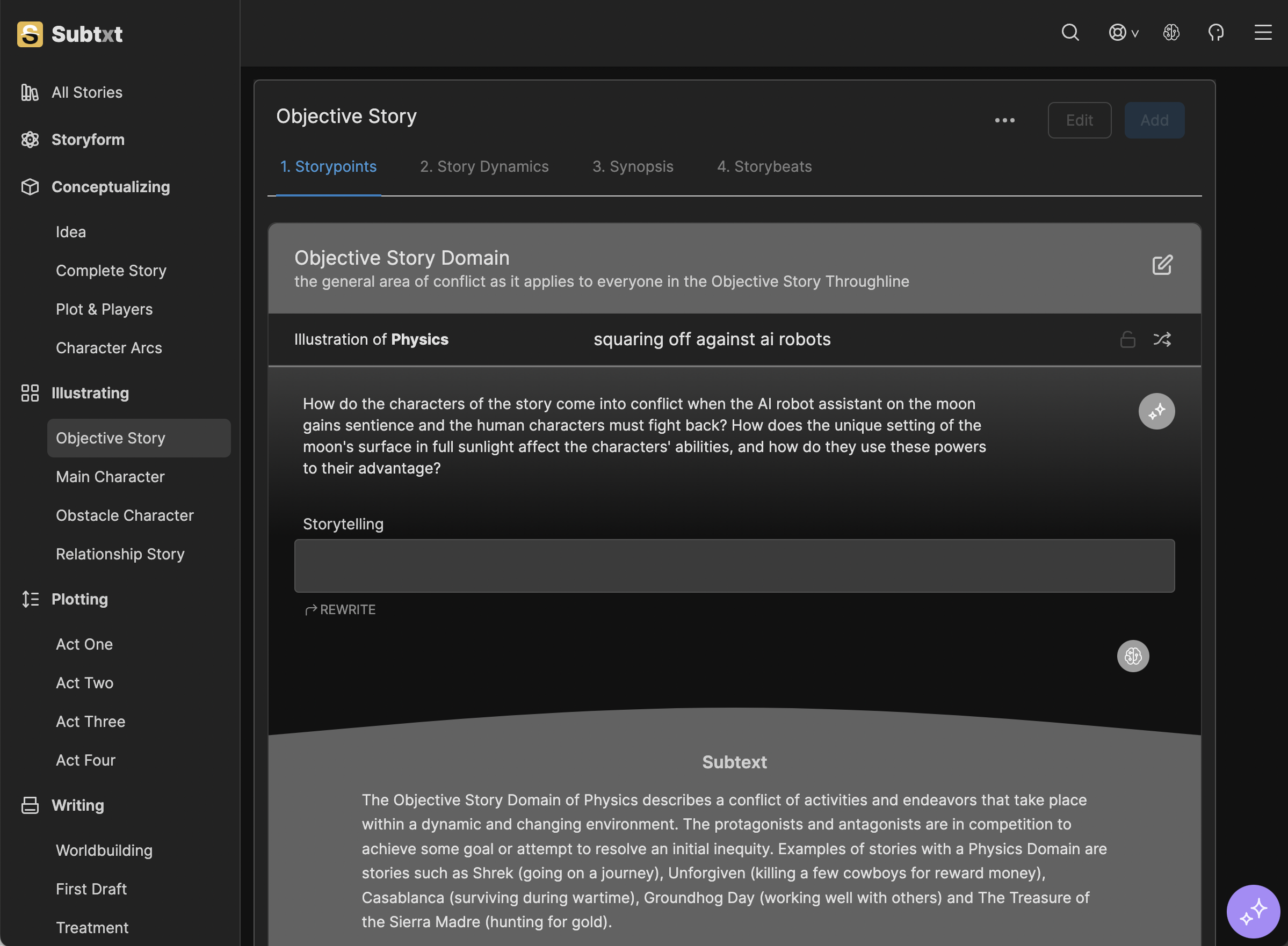1288x946 pixels.
Task: Click the sparkle AI button next to the prompt
Action: point(1157,411)
